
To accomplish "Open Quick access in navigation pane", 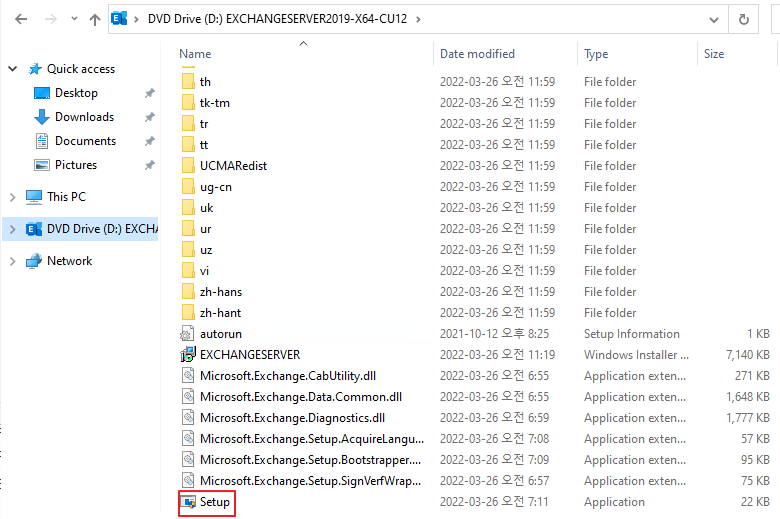I will (x=81, y=69).
